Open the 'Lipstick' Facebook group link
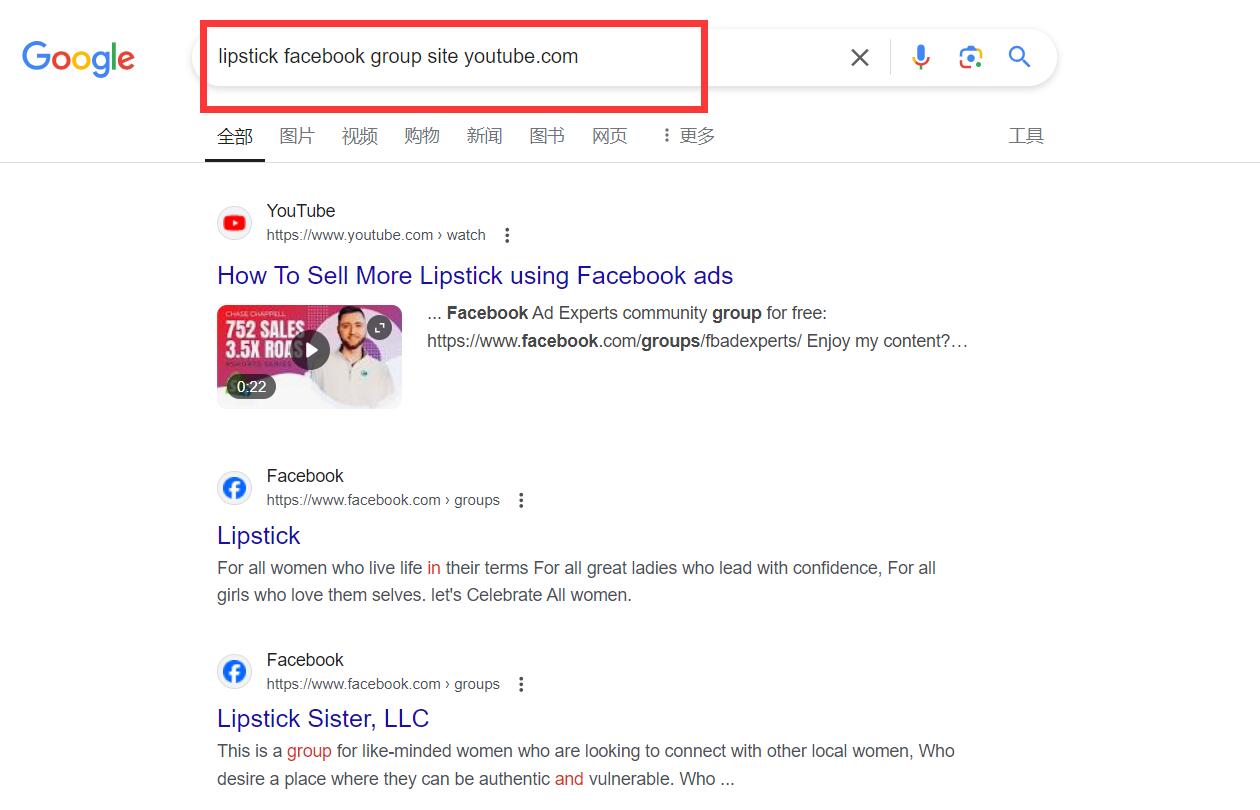1260x810 pixels. [258, 536]
